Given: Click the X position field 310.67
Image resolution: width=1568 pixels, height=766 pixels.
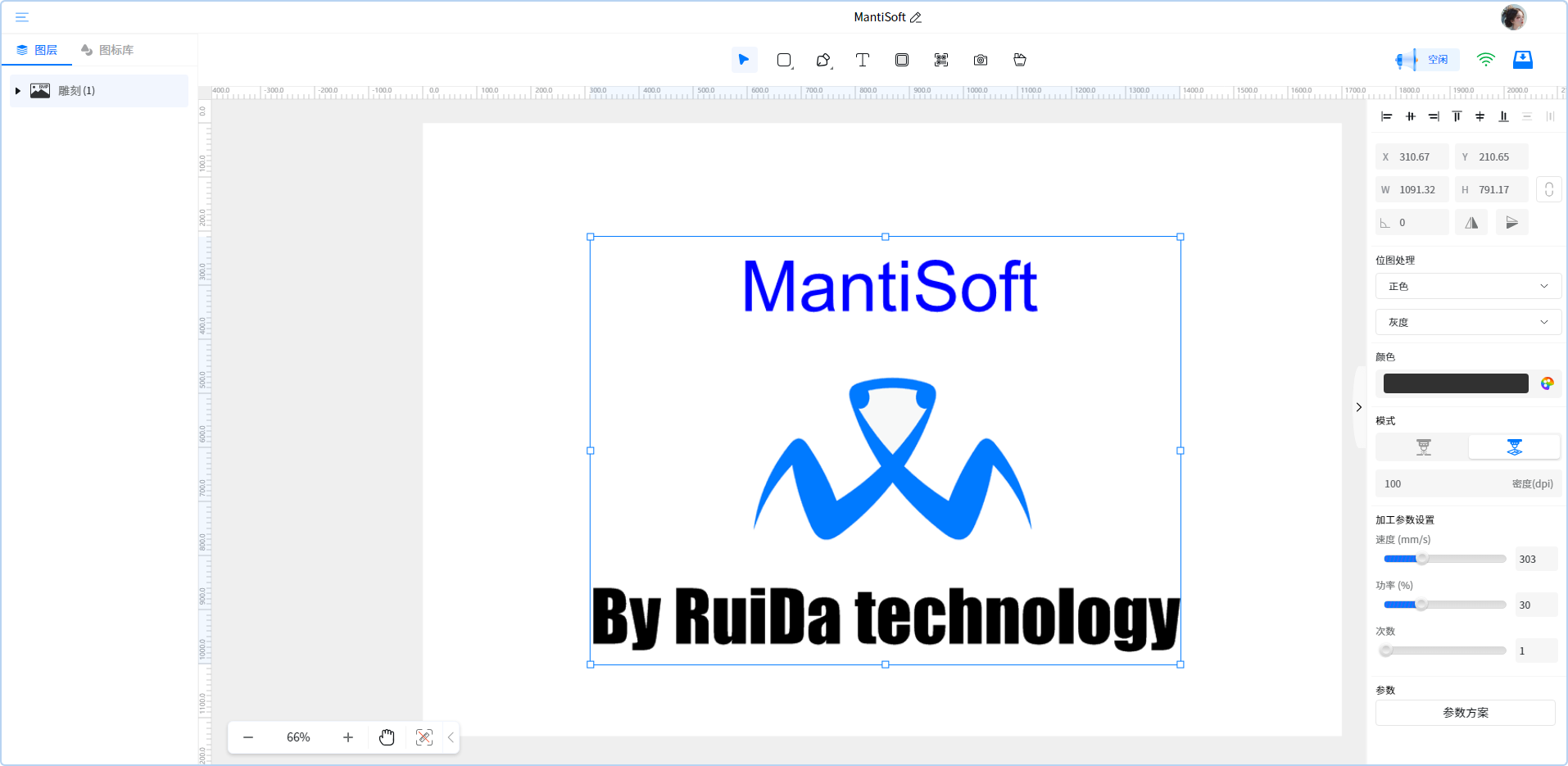Looking at the screenshot, I should click(1412, 156).
